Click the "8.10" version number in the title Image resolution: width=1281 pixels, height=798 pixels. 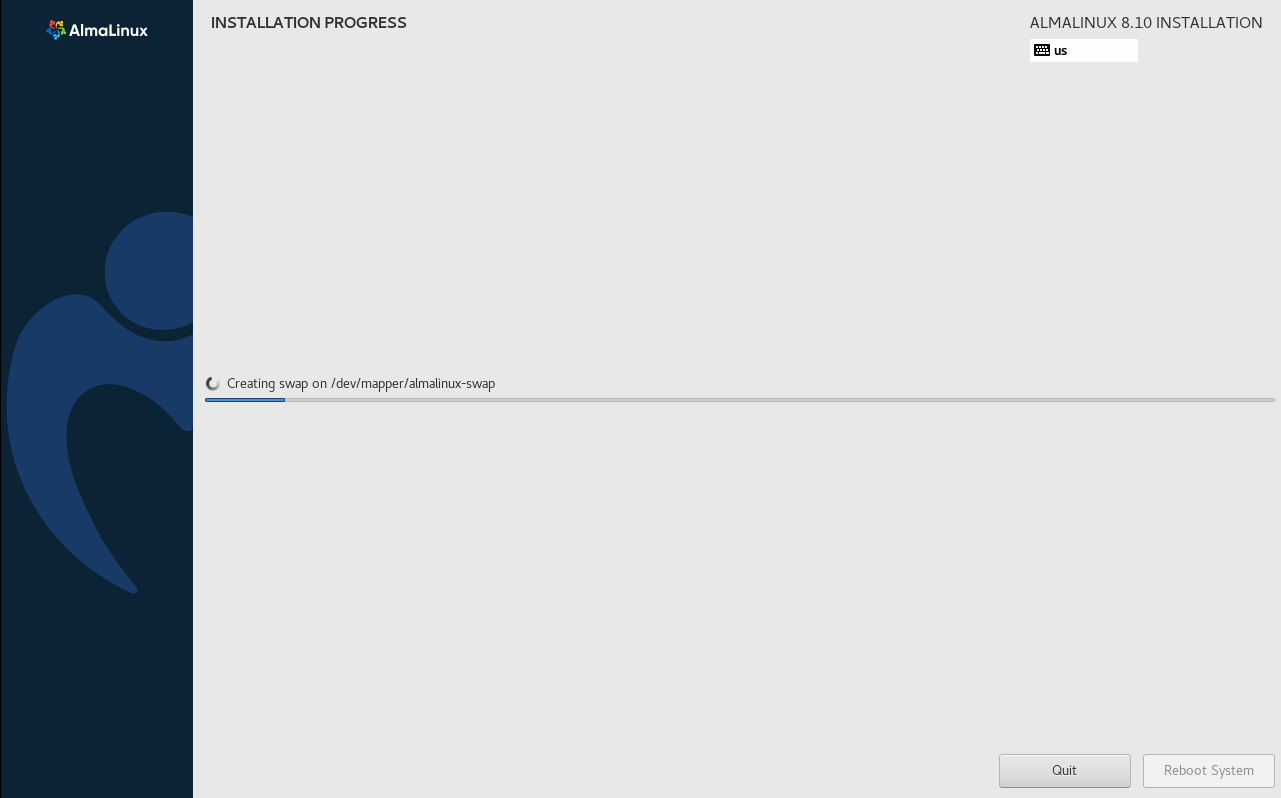pyautogui.click(x=1136, y=23)
